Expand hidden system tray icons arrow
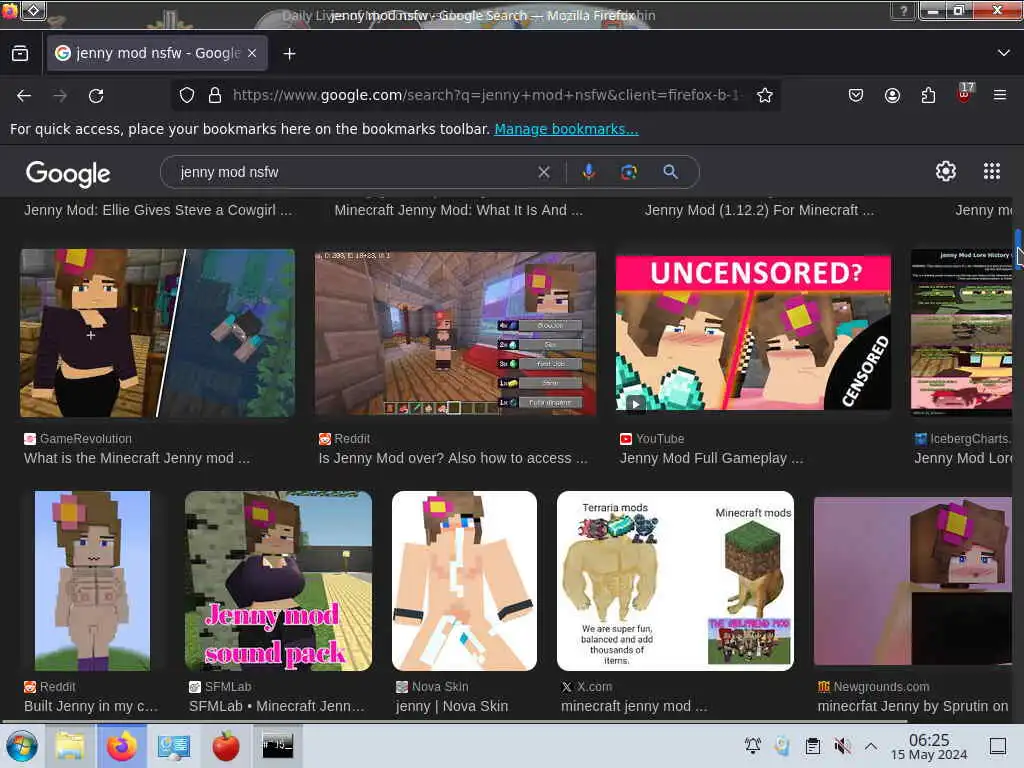Screen dimensions: 1024x768 (x=871, y=746)
